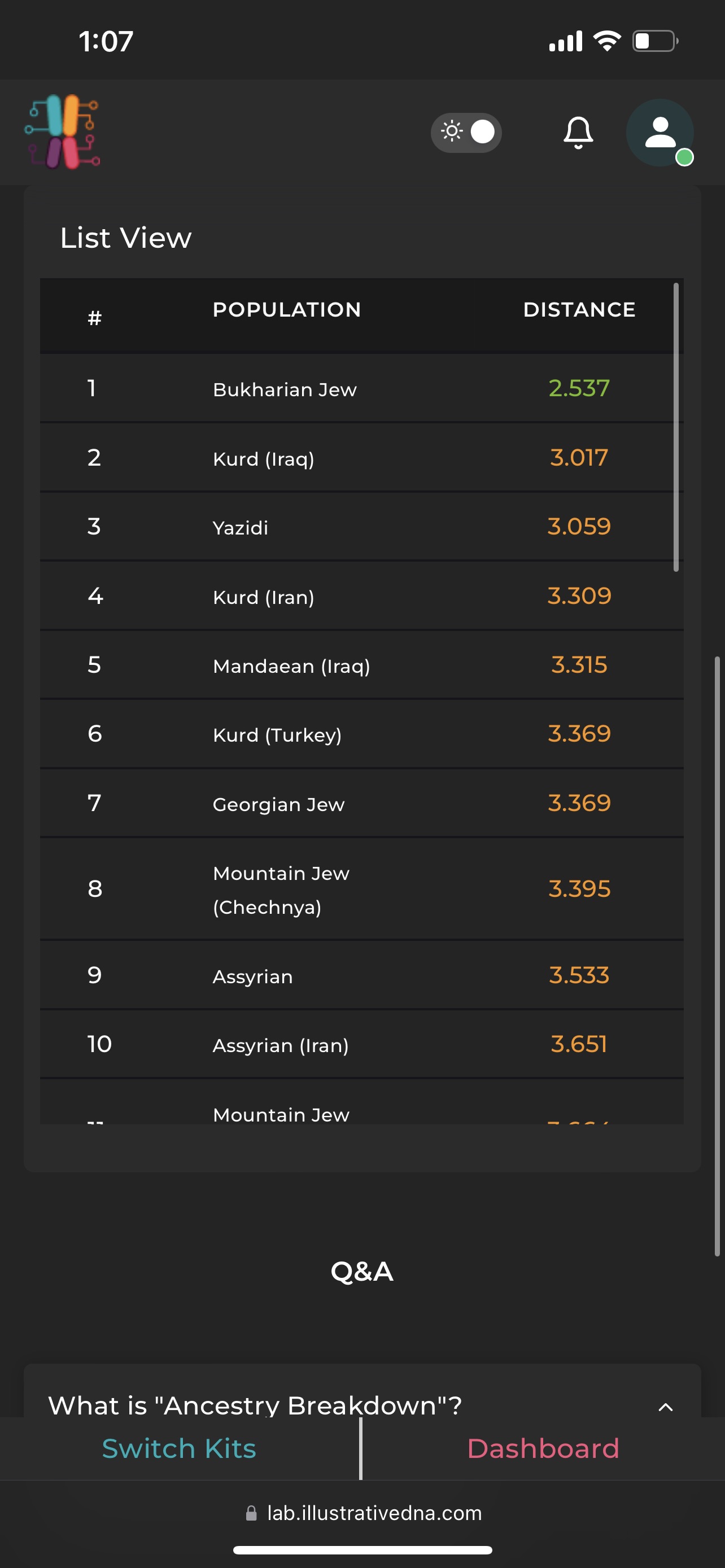Go to the Dashboard tab
The width and height of the screenshot is (725, 1568).
pos(543,1447)
